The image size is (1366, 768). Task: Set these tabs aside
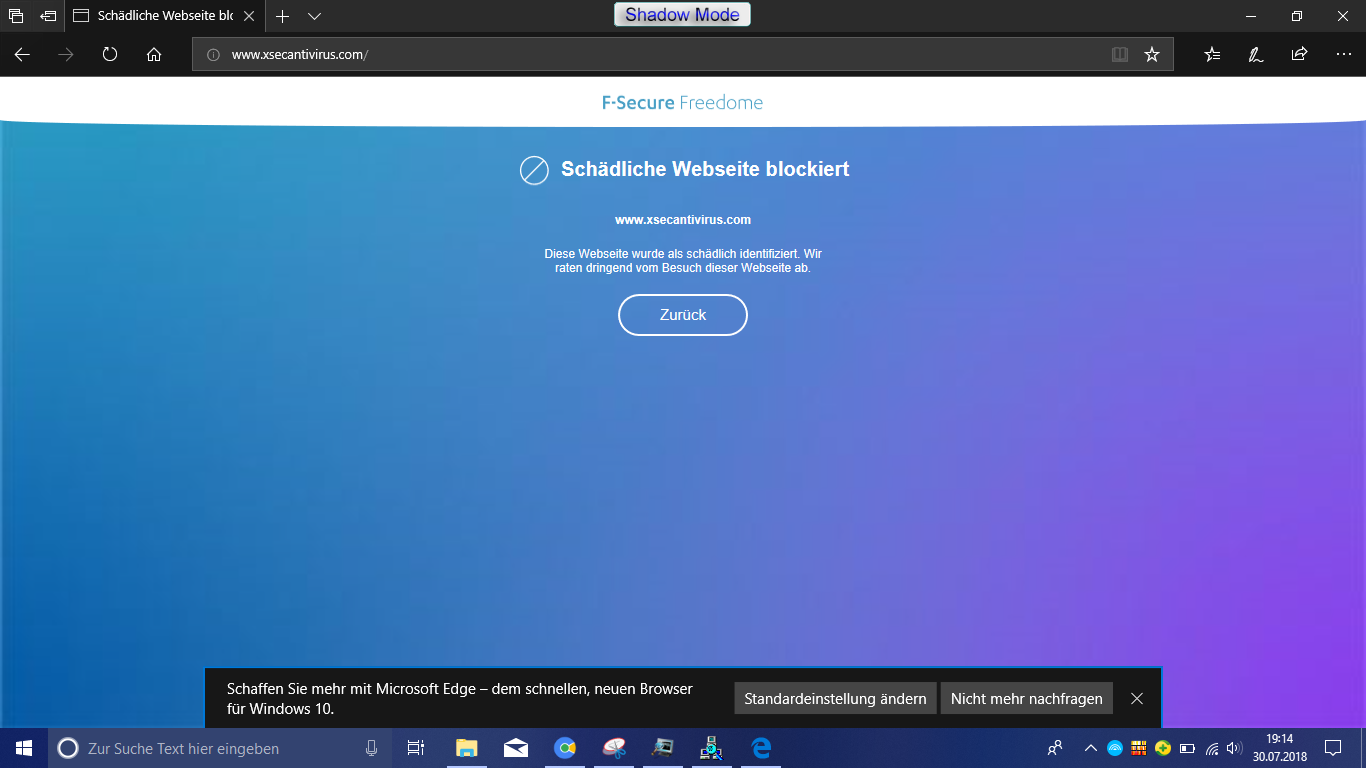[x=48, y=16]
